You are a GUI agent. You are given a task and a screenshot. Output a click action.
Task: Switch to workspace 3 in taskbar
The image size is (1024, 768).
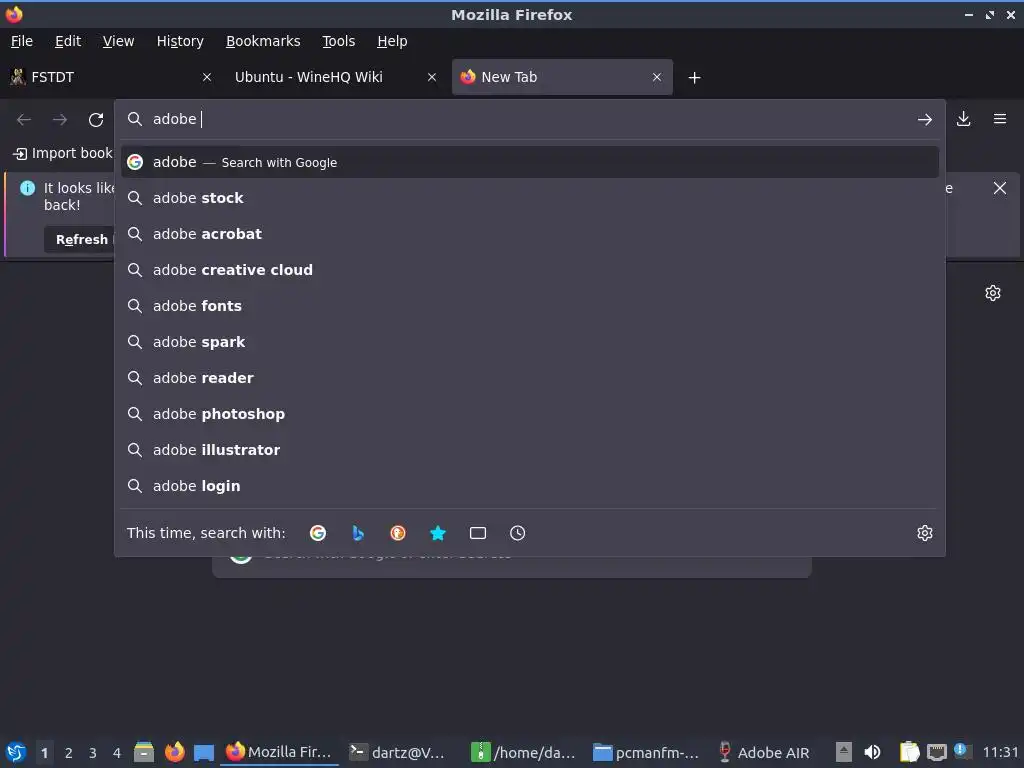tap(93, 753)
